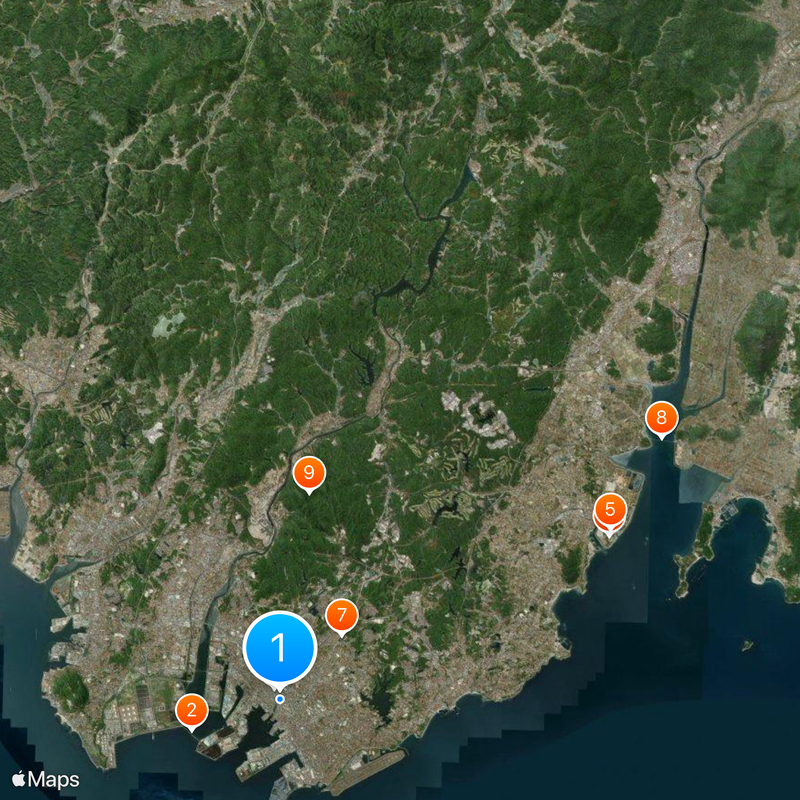Select the pin partly hidden behind pin 5

pos(609,527)
